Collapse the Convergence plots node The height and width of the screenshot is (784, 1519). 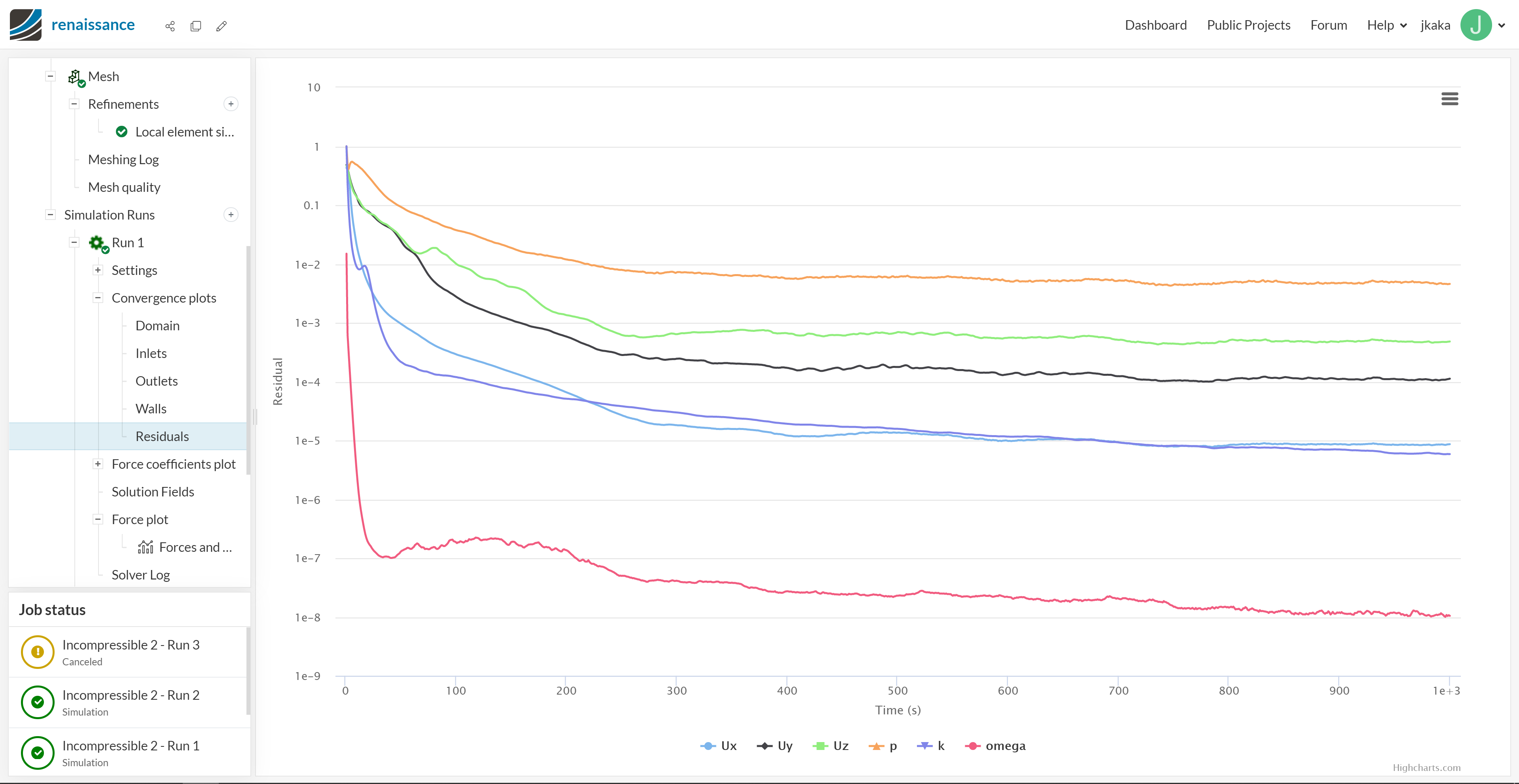click(x=98, y=298)
